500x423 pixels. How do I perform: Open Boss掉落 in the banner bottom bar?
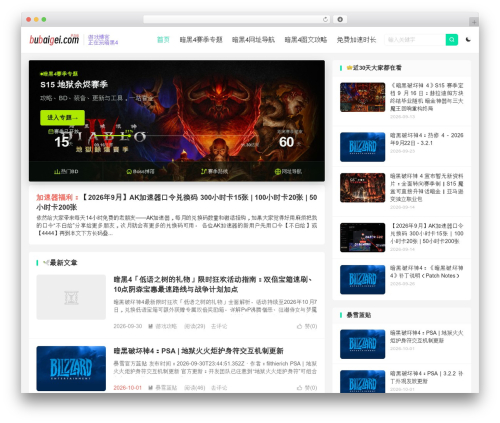(x=140, y=171)
